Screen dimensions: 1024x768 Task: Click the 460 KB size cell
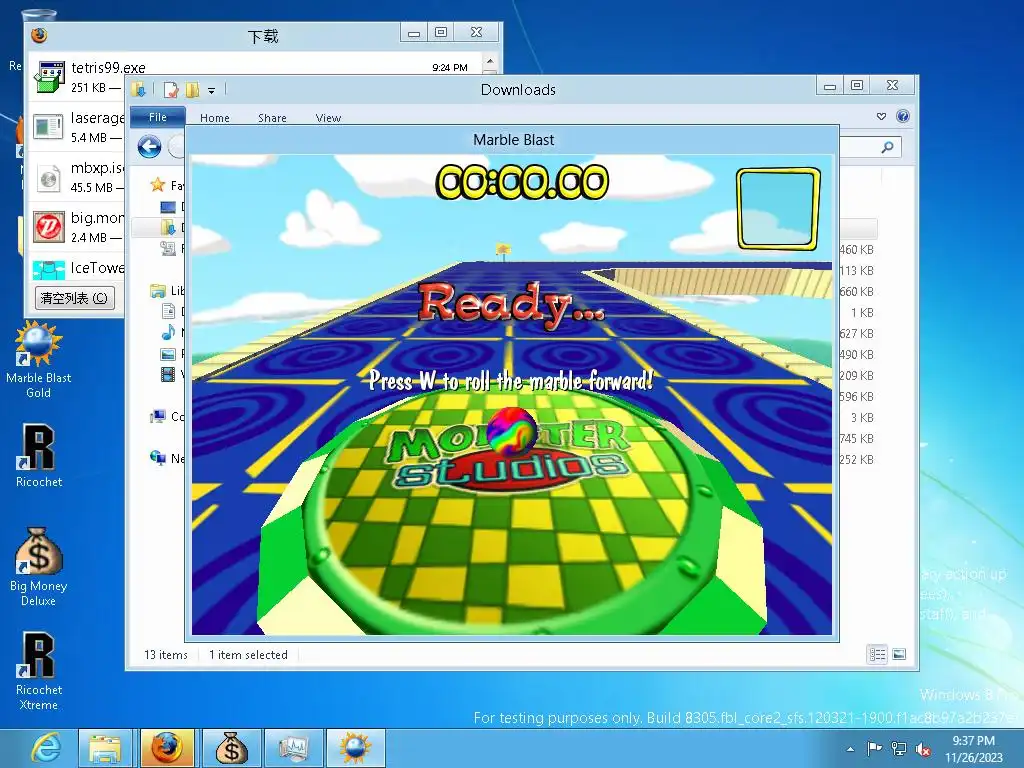(x=856, y=249)
